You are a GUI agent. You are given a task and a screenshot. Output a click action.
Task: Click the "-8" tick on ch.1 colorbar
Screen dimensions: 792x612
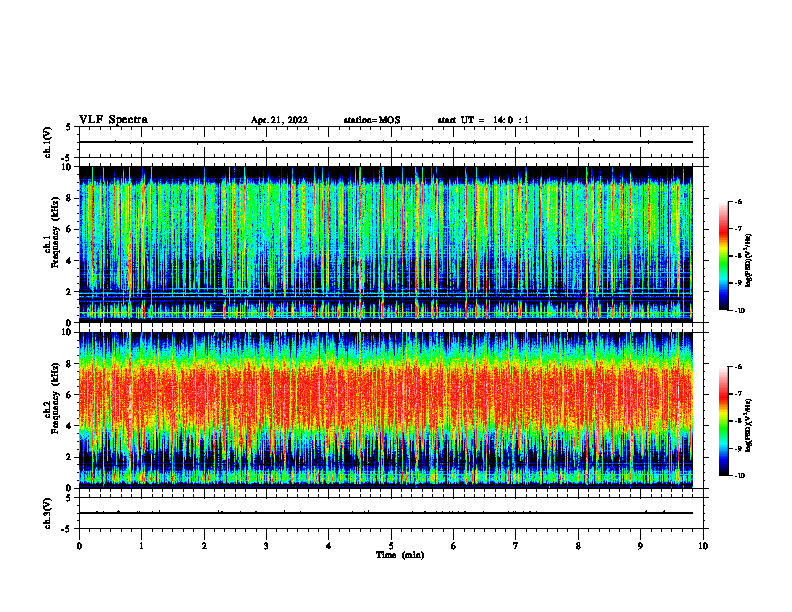[738, 256]
